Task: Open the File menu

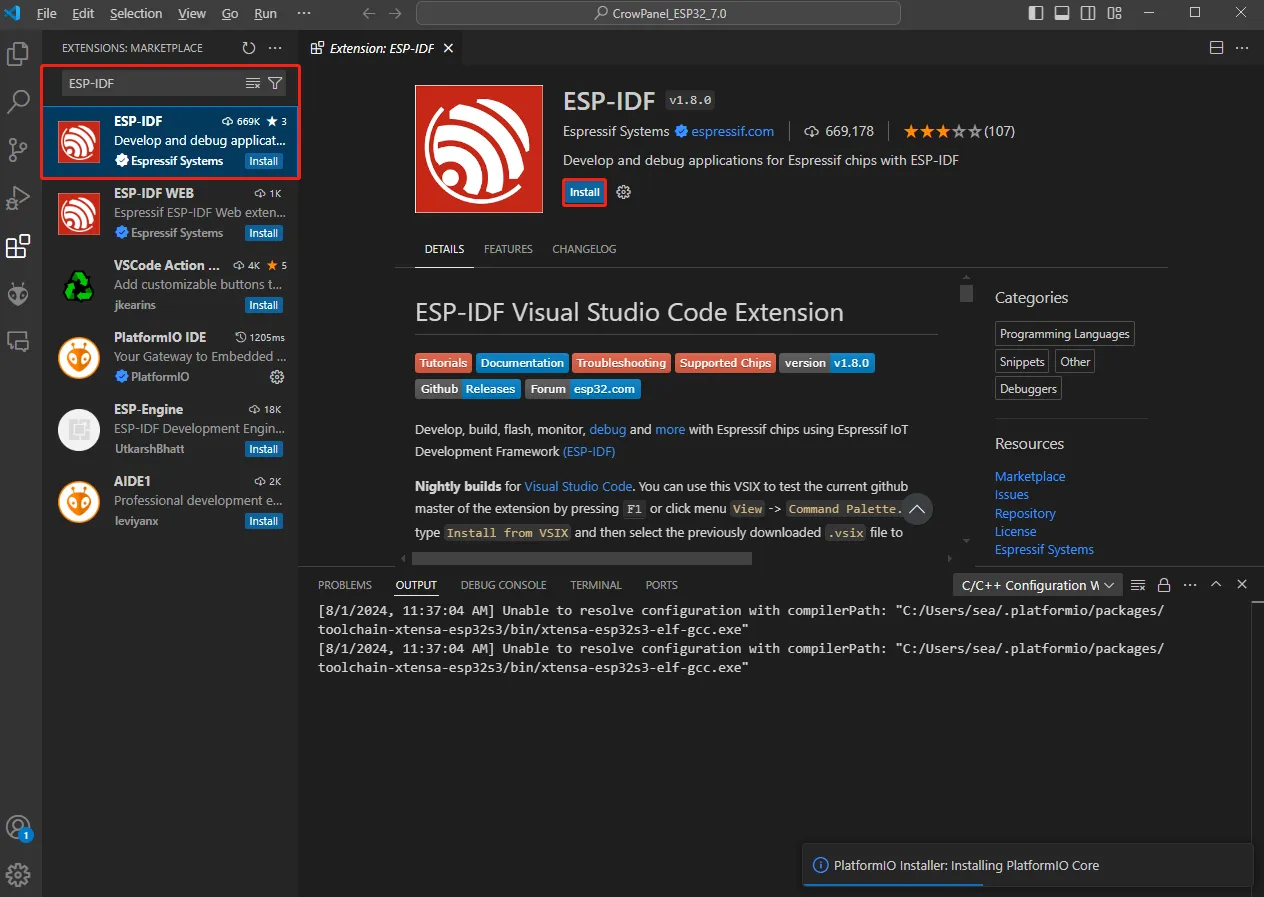Action: [47, 14]
